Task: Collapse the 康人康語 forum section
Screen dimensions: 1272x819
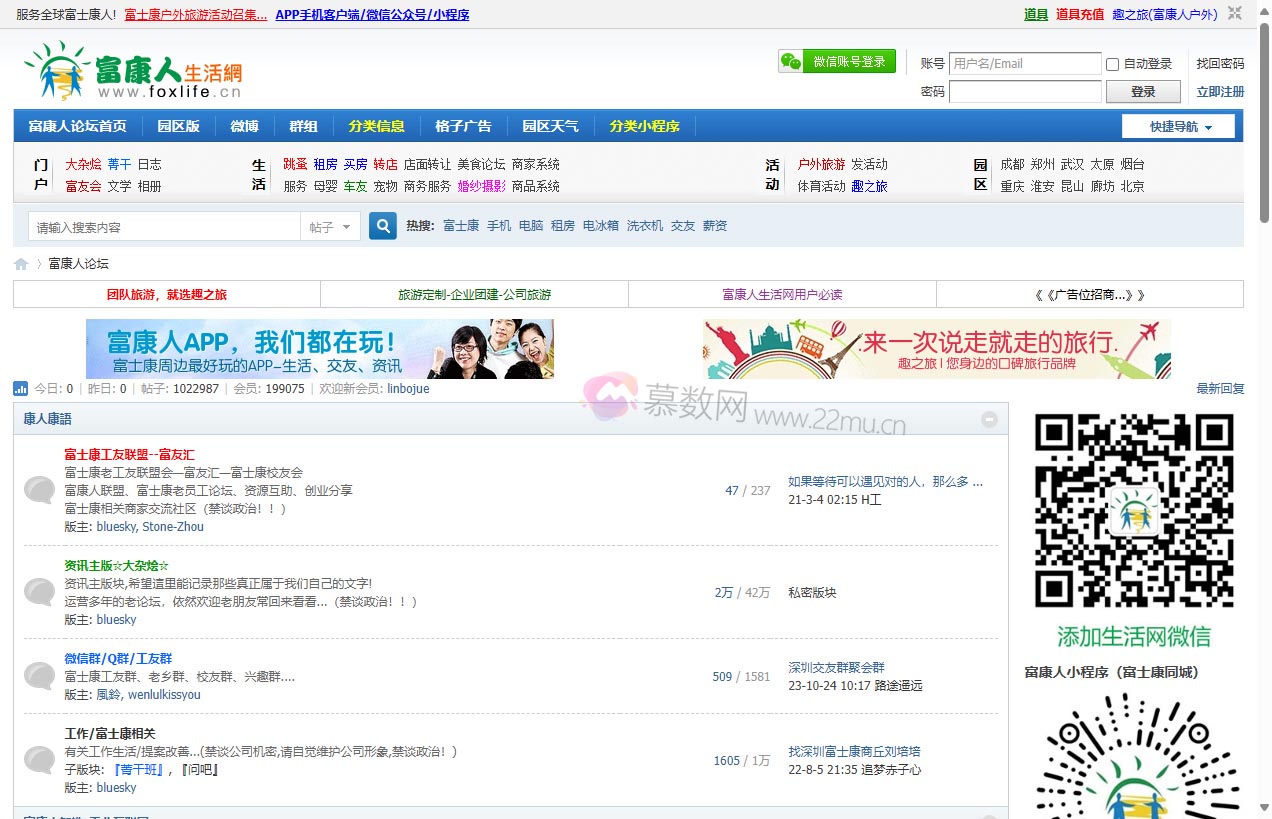Action: pyautogui.click(x=989, y=420)
